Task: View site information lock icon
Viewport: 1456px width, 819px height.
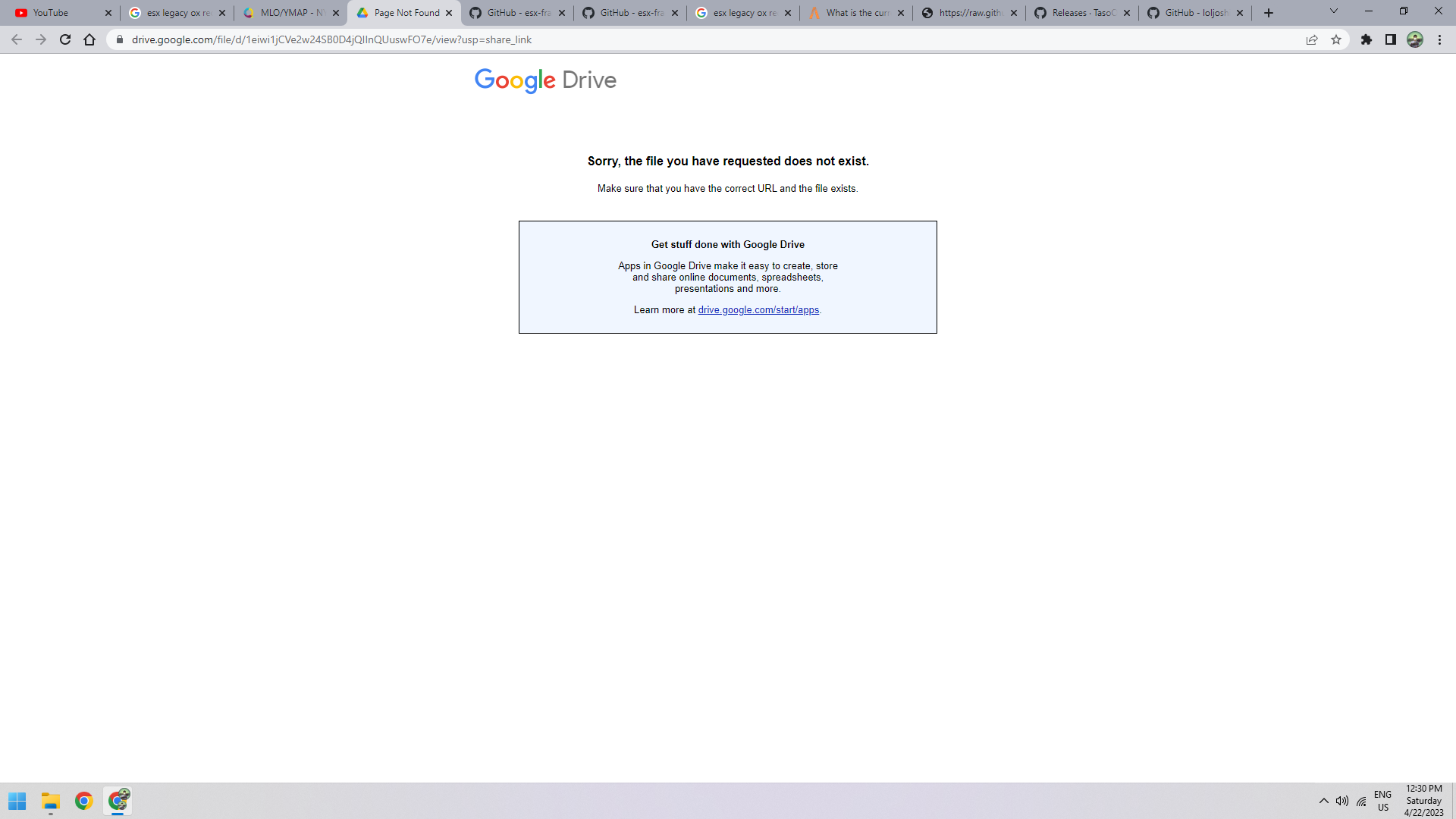Action: 119,39
